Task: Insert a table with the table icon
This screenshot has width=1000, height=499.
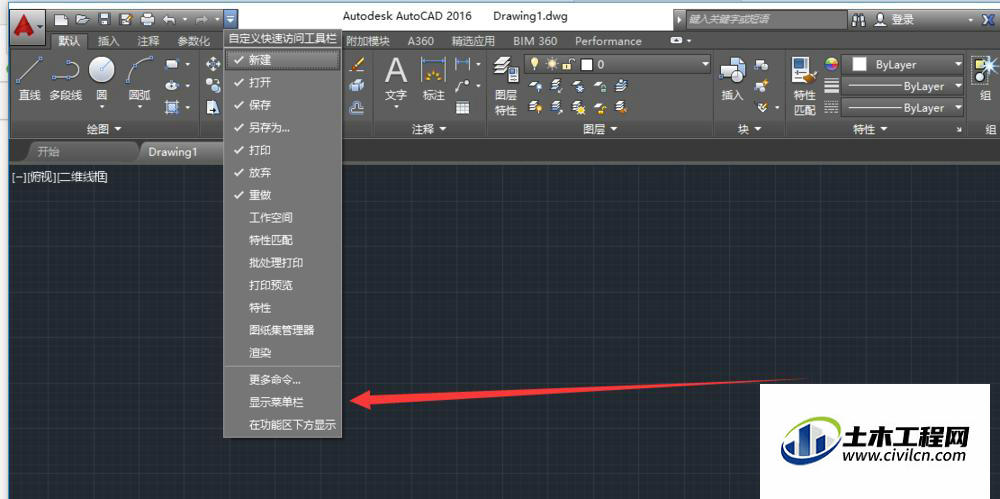Action: [x=463, y=108]
